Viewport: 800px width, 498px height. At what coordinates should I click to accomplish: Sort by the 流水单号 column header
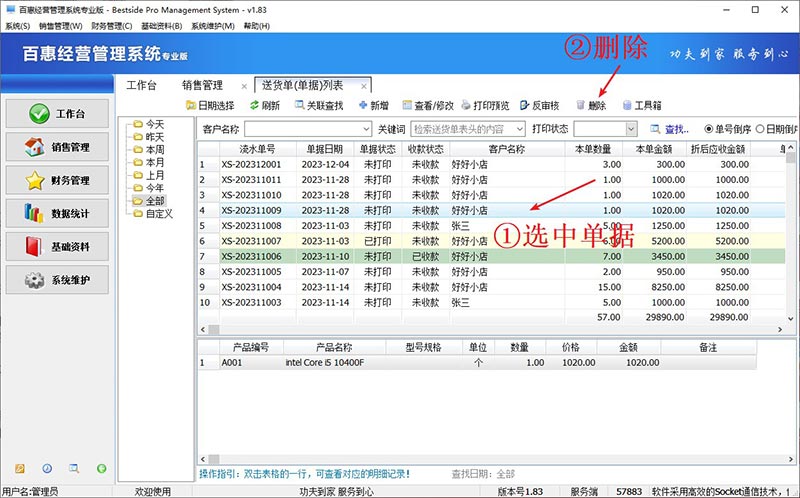point(257,149)
